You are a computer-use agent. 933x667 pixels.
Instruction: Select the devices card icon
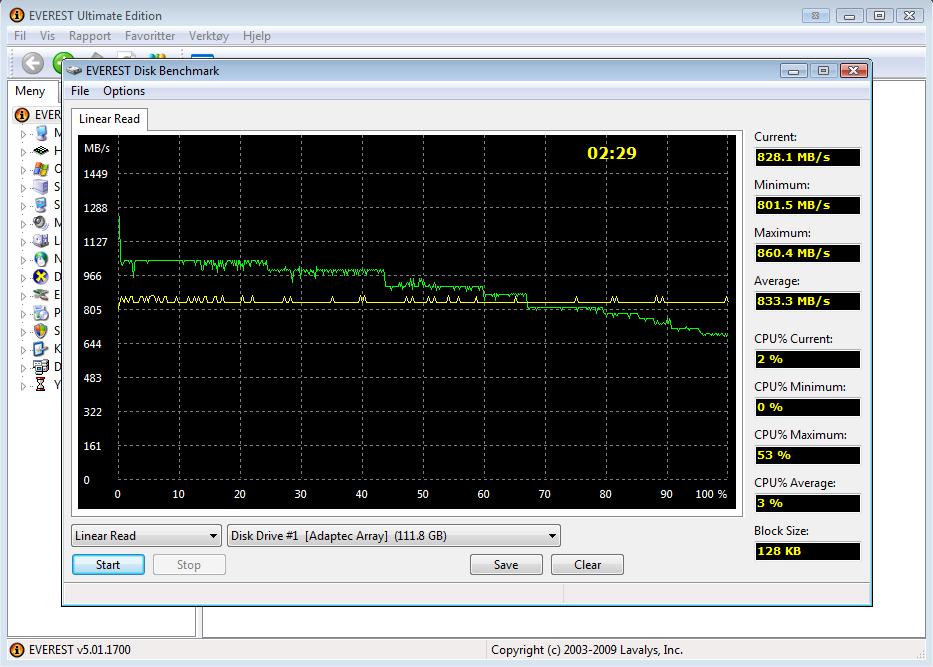(40, 295)
